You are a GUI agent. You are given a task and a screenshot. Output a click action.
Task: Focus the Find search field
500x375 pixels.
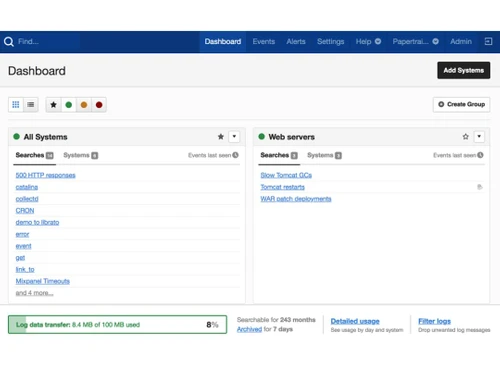[x=48, y=42]
